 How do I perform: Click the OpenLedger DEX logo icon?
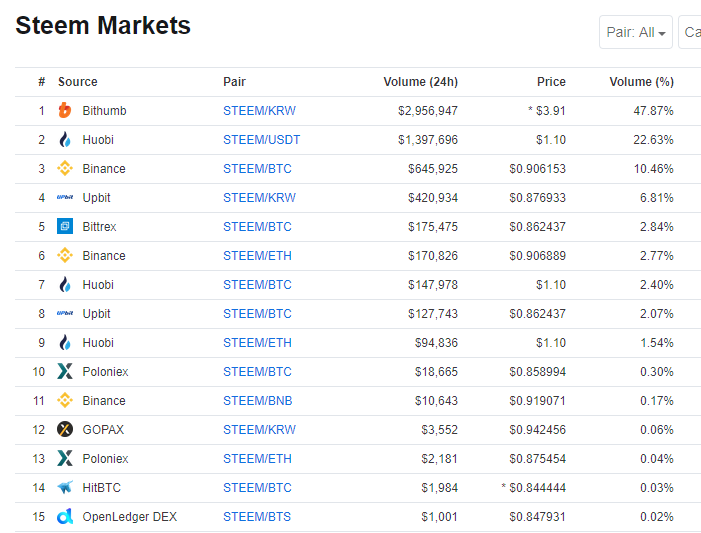65,516
